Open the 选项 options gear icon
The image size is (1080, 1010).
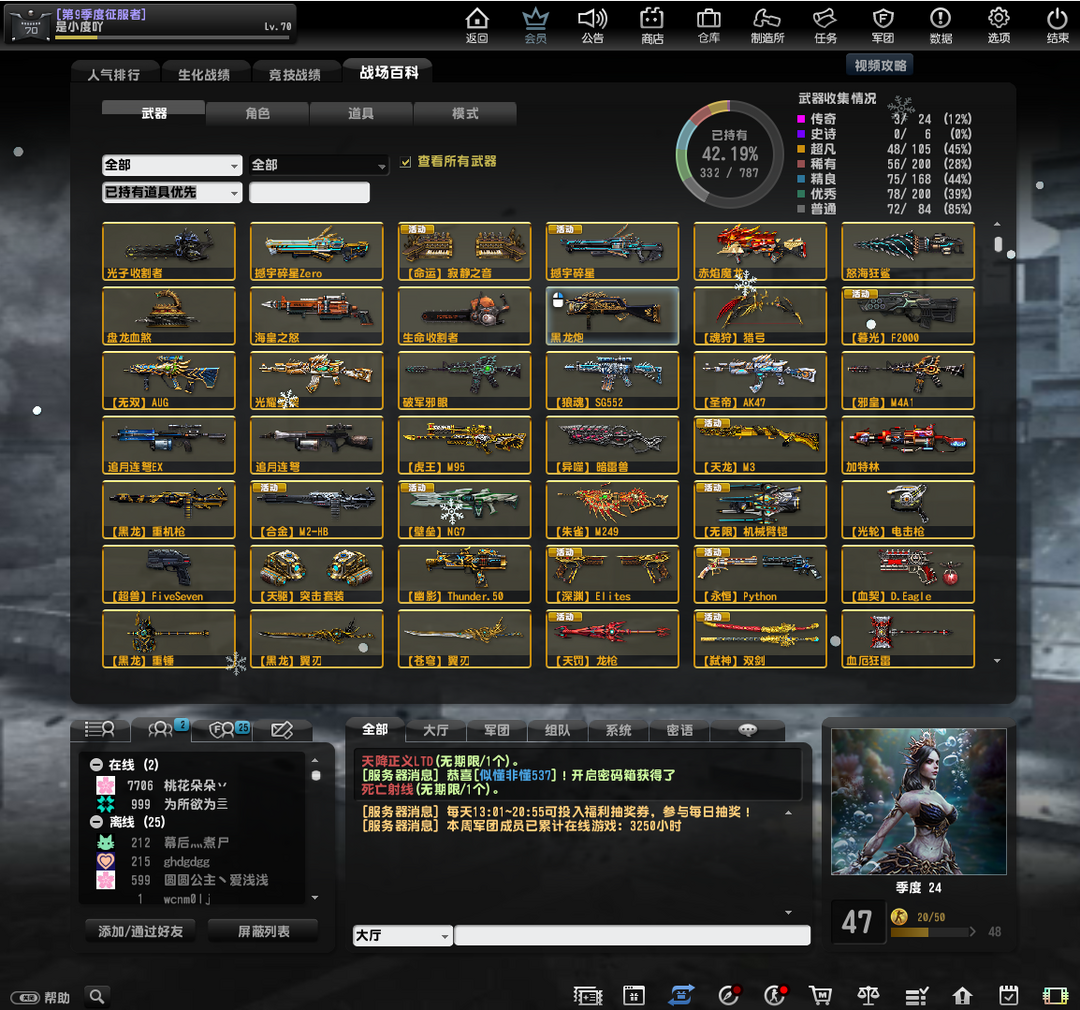tap(998, 24)
